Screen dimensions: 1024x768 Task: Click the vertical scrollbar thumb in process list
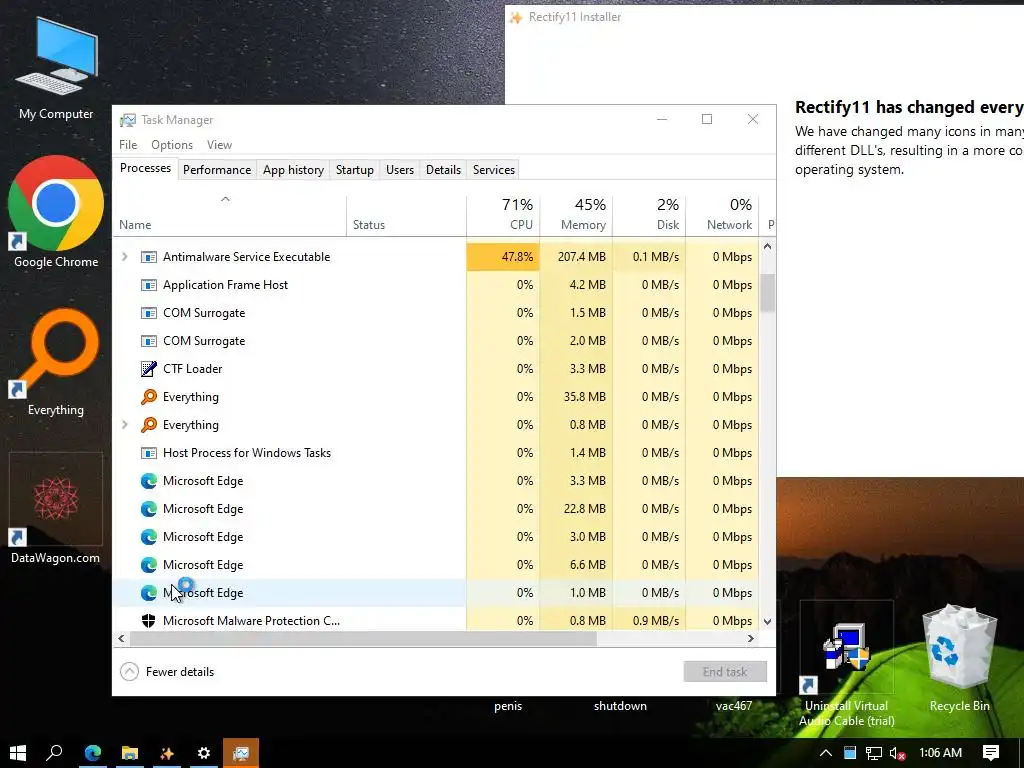tap(767, 293)
